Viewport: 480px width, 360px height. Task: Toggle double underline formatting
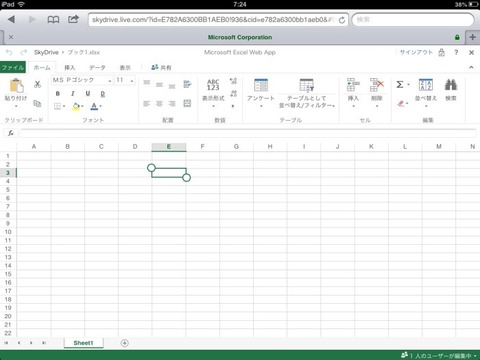click(103, 94)
